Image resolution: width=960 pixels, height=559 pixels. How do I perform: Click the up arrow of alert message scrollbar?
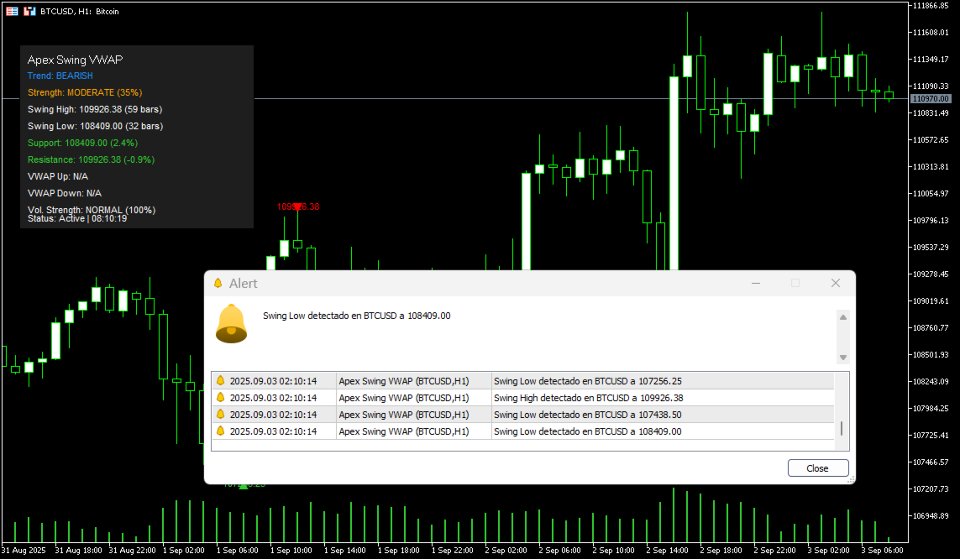point(843,317)
